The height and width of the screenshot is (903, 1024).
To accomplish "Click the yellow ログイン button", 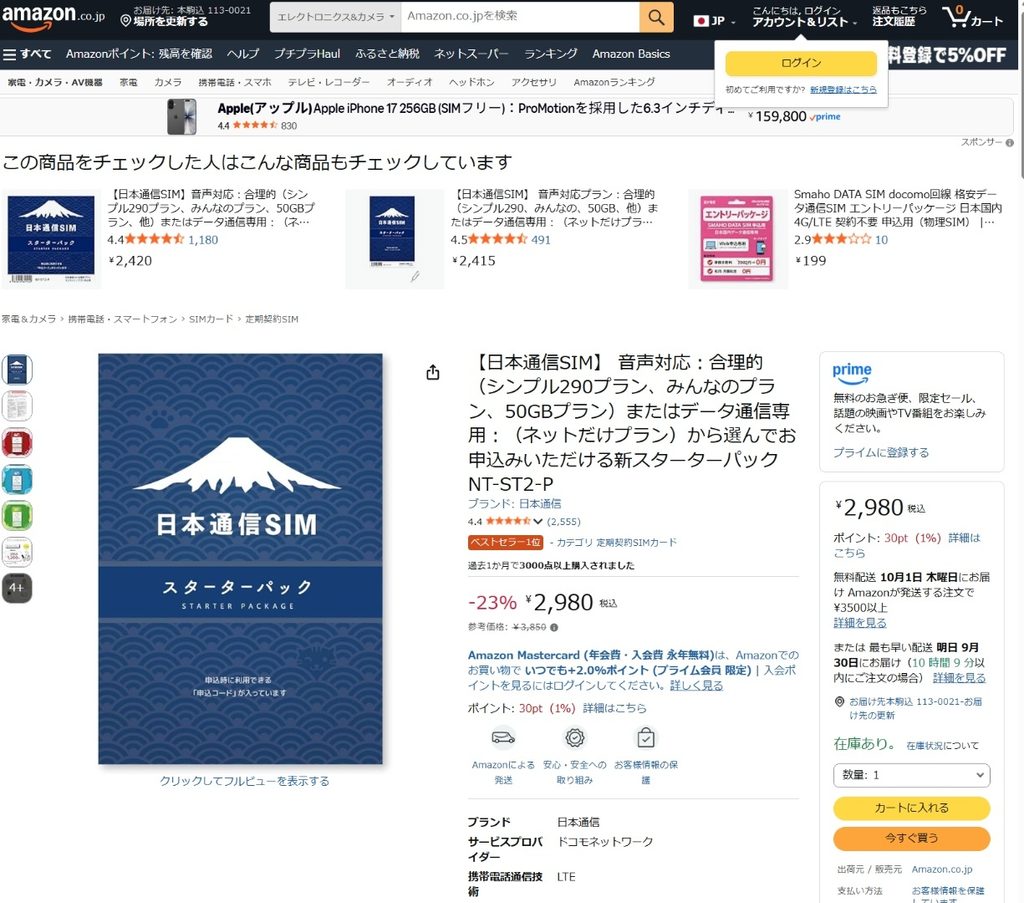I will (x=801, y=63).
